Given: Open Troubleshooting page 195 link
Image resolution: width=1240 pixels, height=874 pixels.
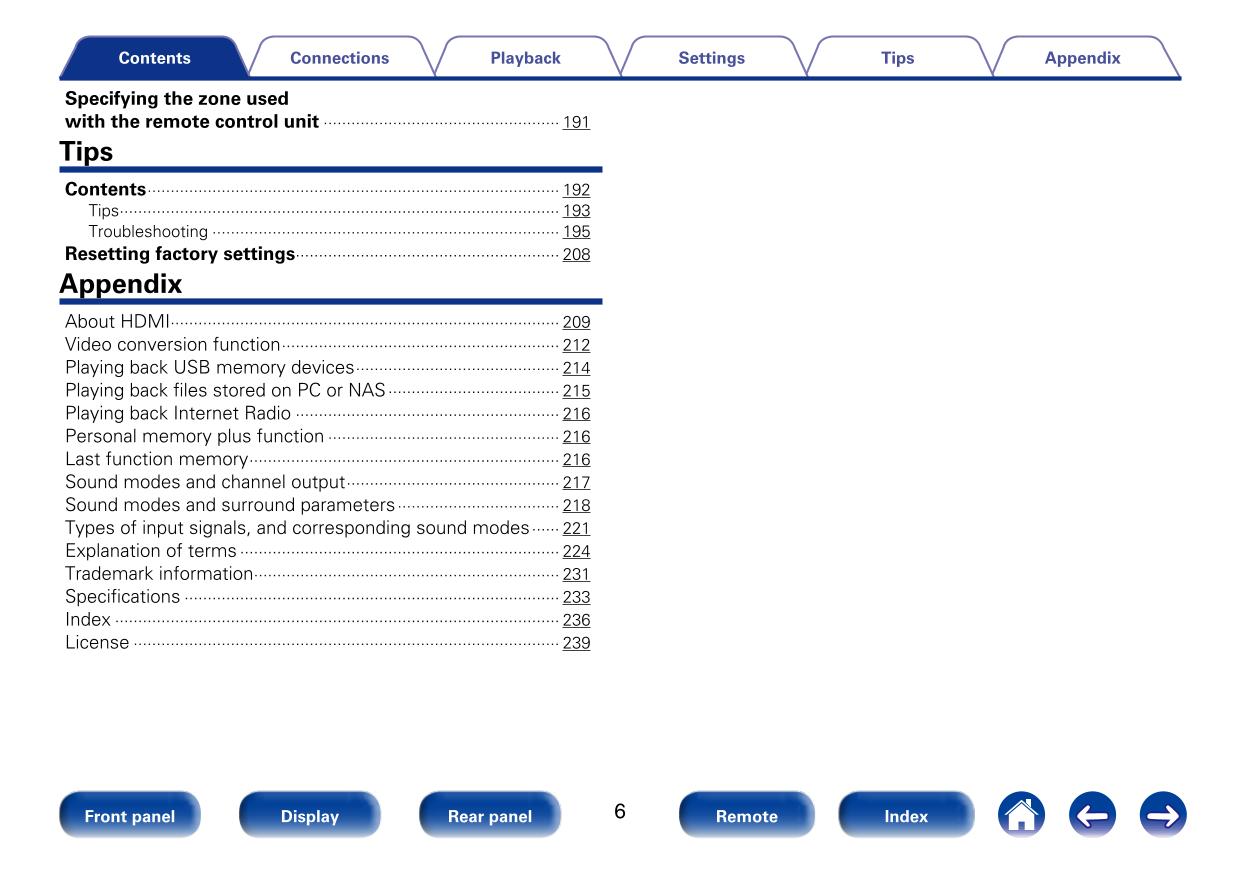Looking at the screenshot, I should 576,232.
